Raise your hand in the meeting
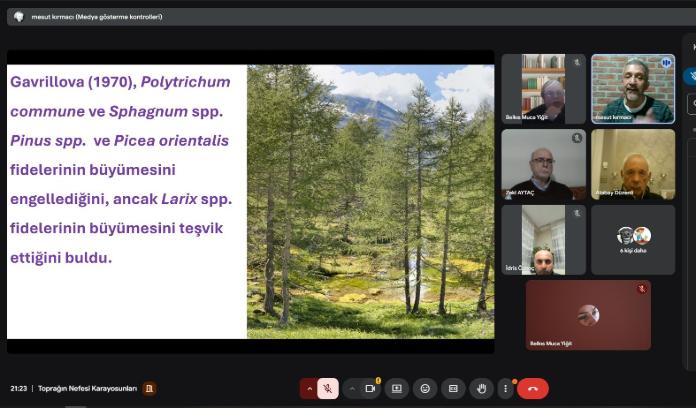 click(x=481, y=388)
